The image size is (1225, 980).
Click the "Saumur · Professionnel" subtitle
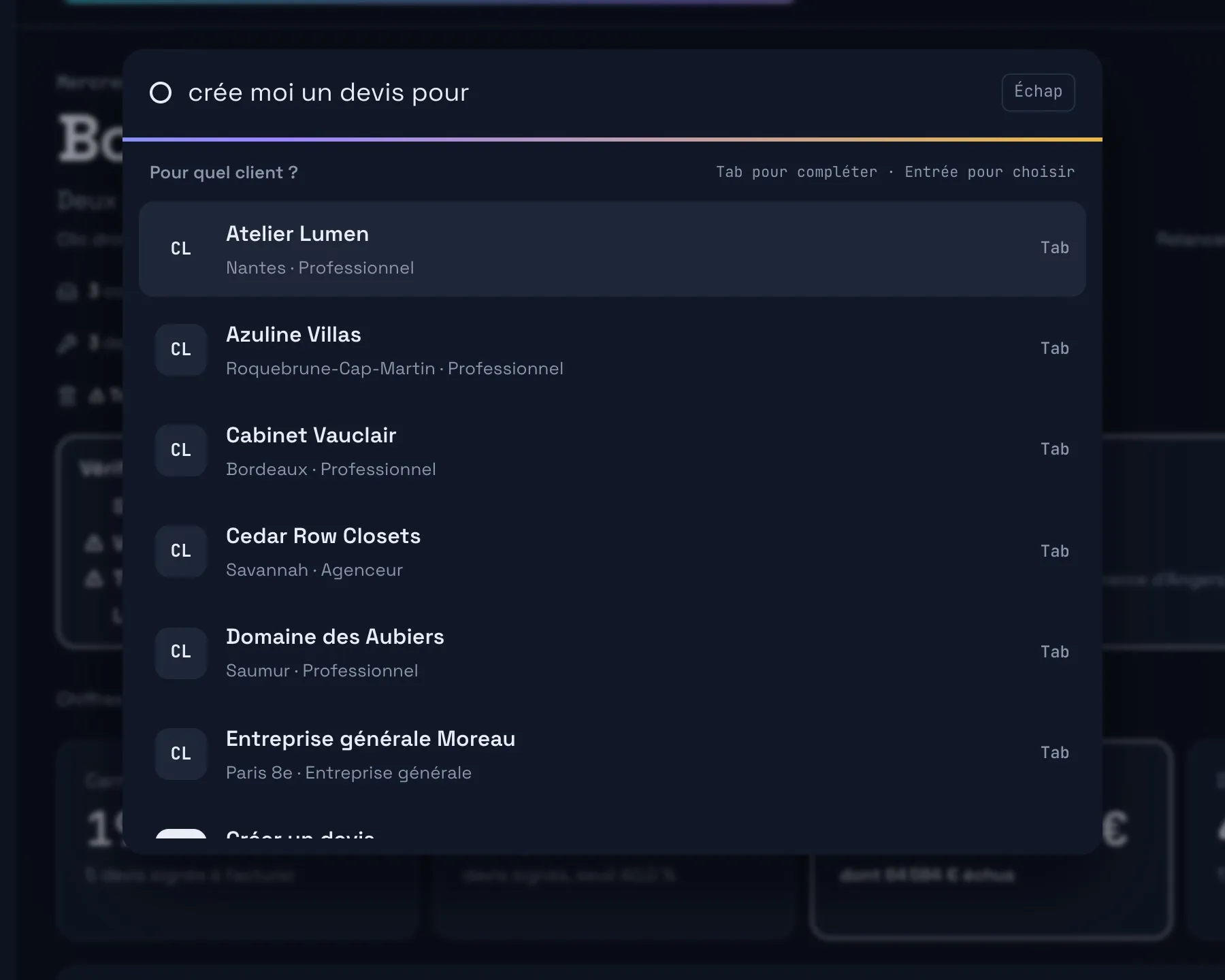322,671
